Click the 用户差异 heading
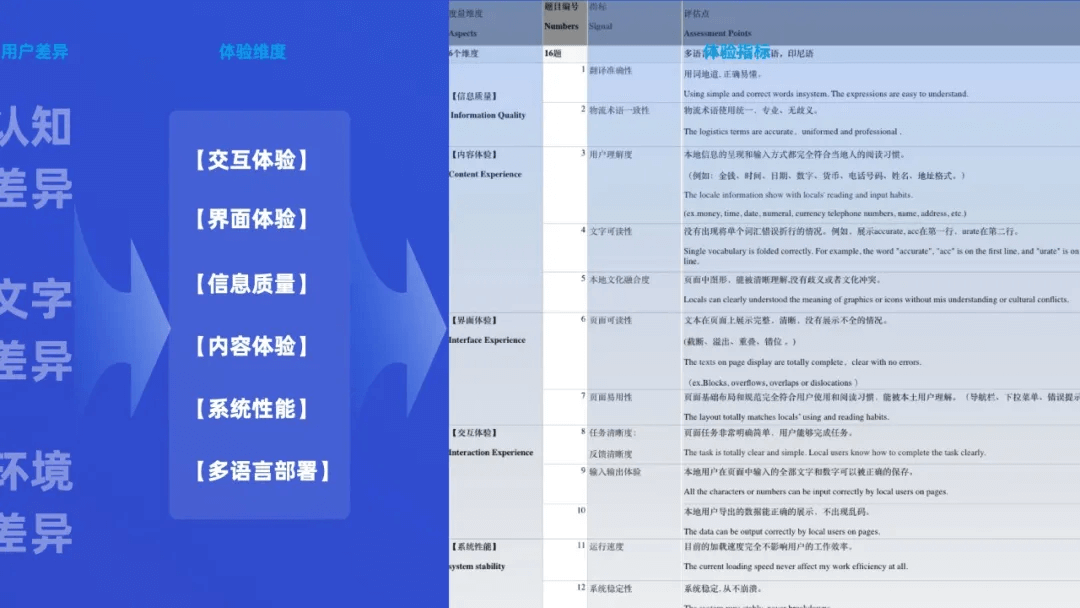Screen dimensions: 1080x608 coord(34,52)
